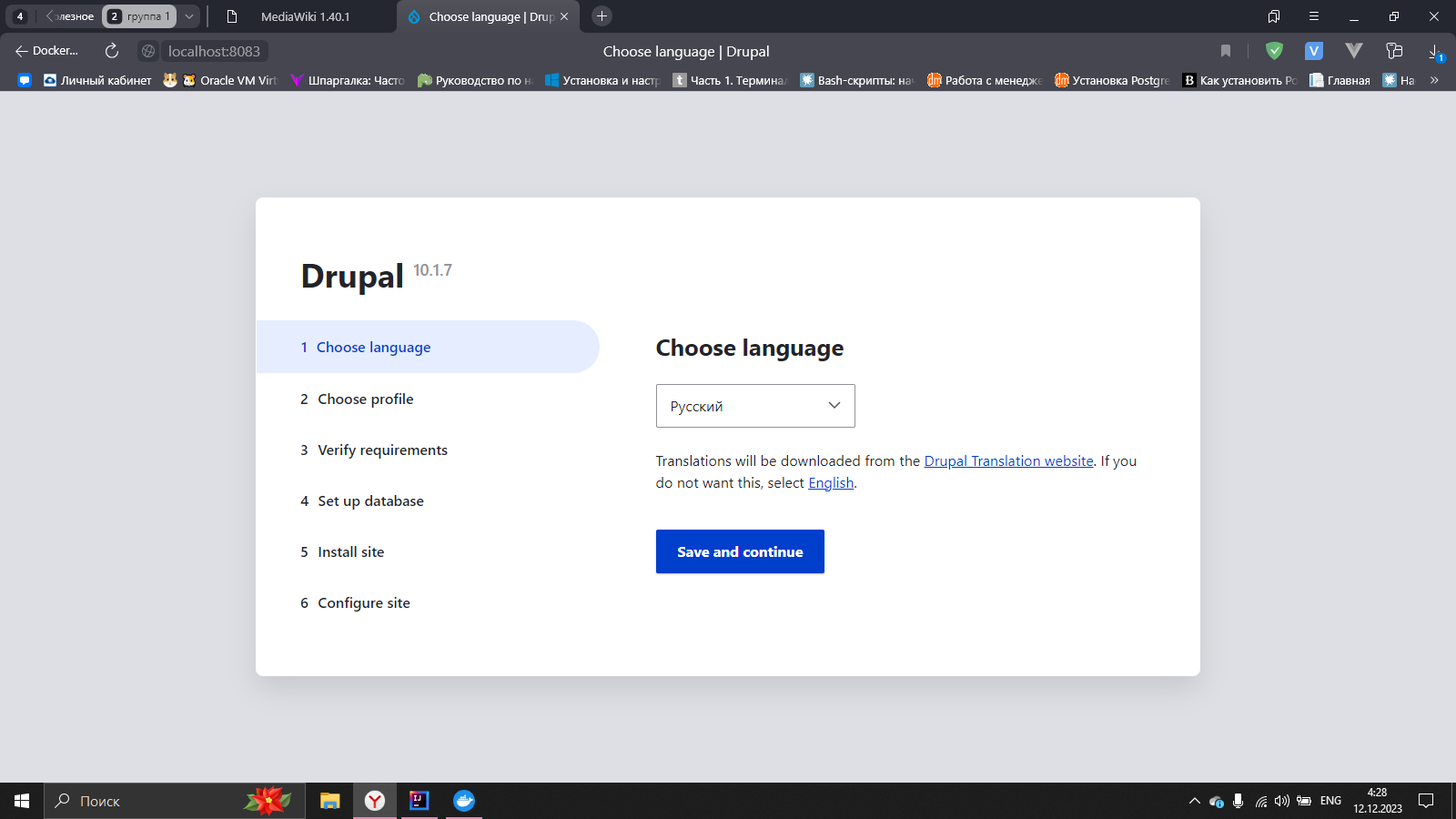Image resolution: width=1456 pixels, height=819 pixels.
Task: Open Установка и настр bookmark
Action: (602, 80)
